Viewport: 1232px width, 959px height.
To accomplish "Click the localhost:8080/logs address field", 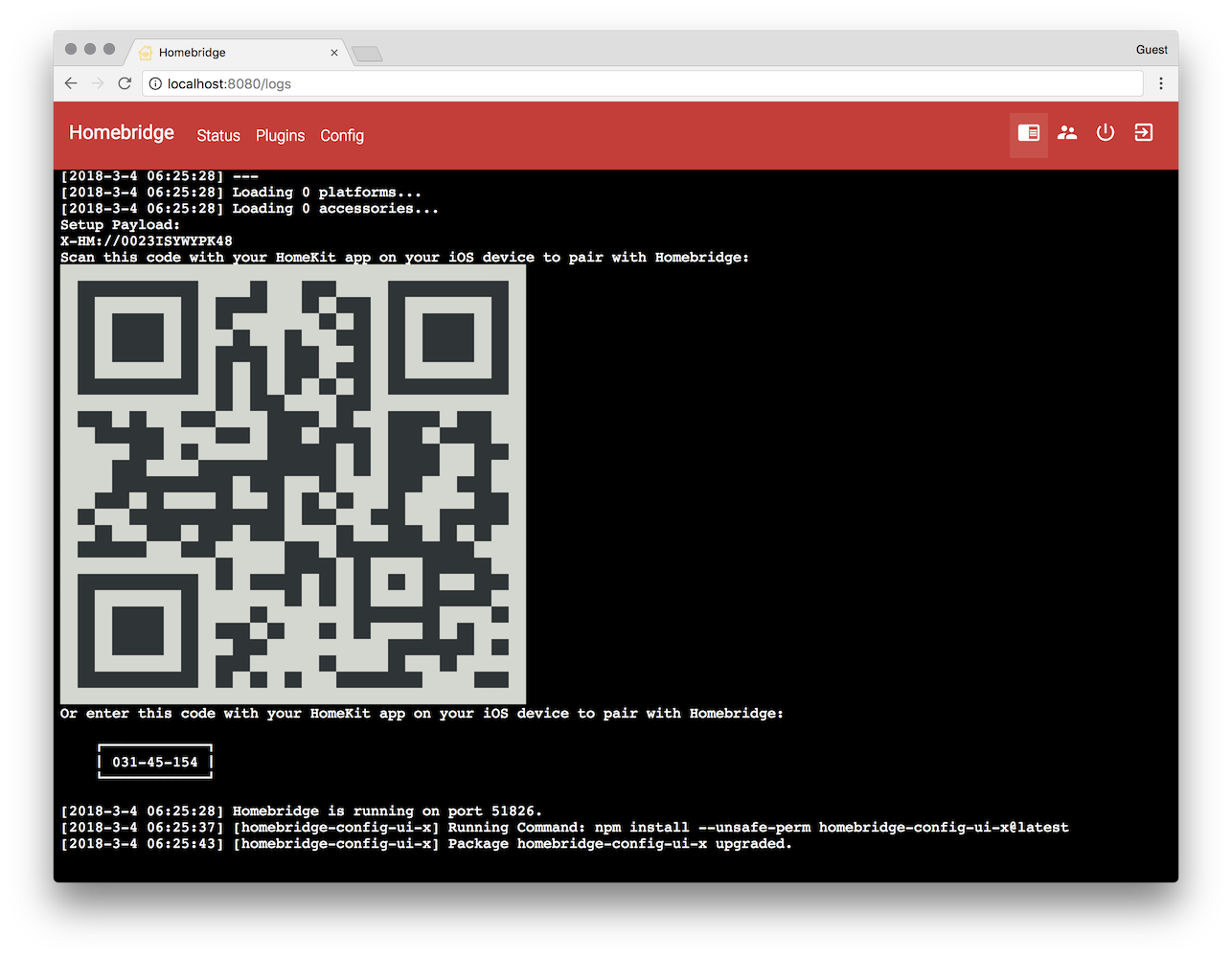I will [642, 83].
